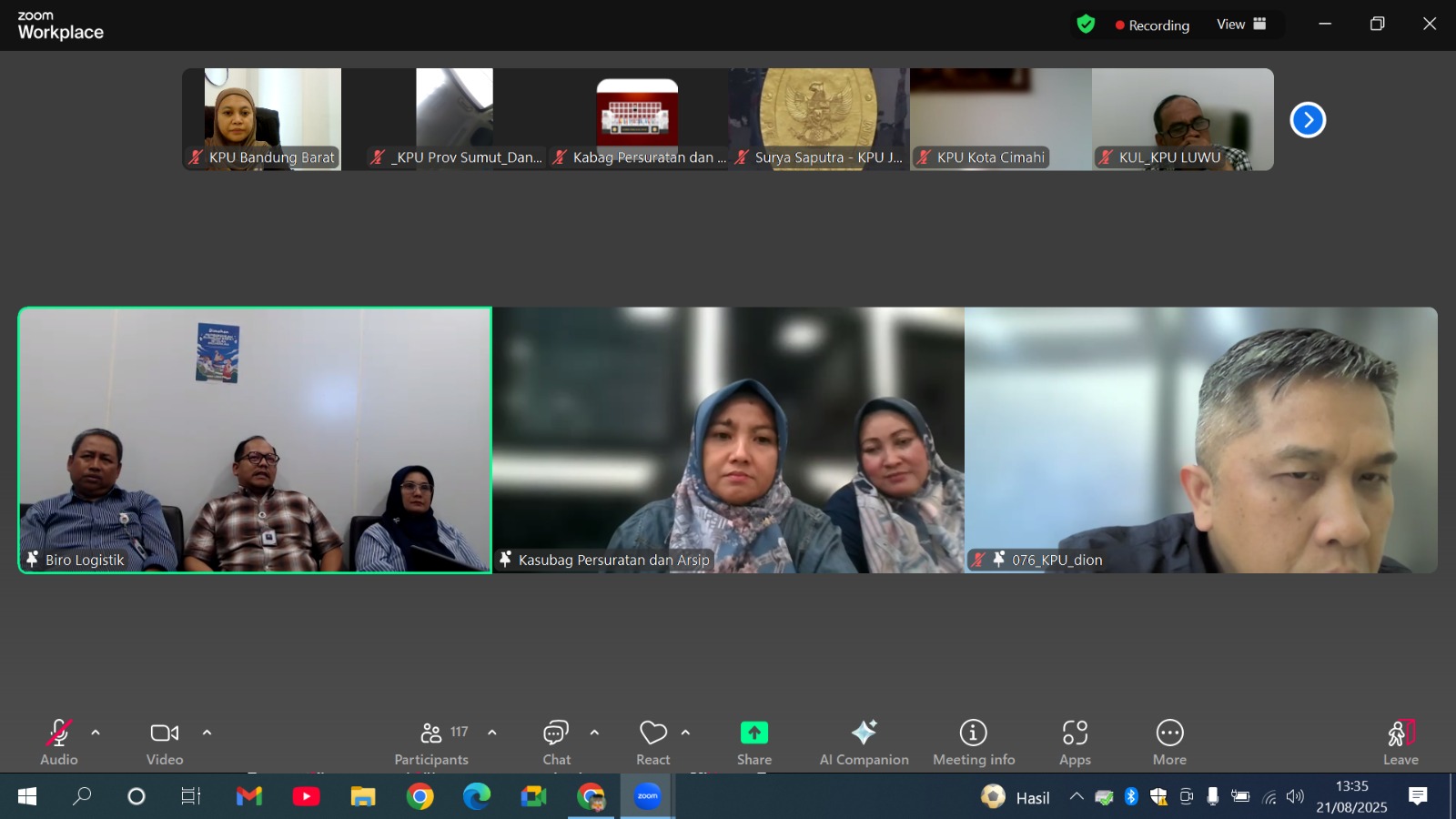Open the Apps panel
1456x819 pixels.
point(1075,734)
